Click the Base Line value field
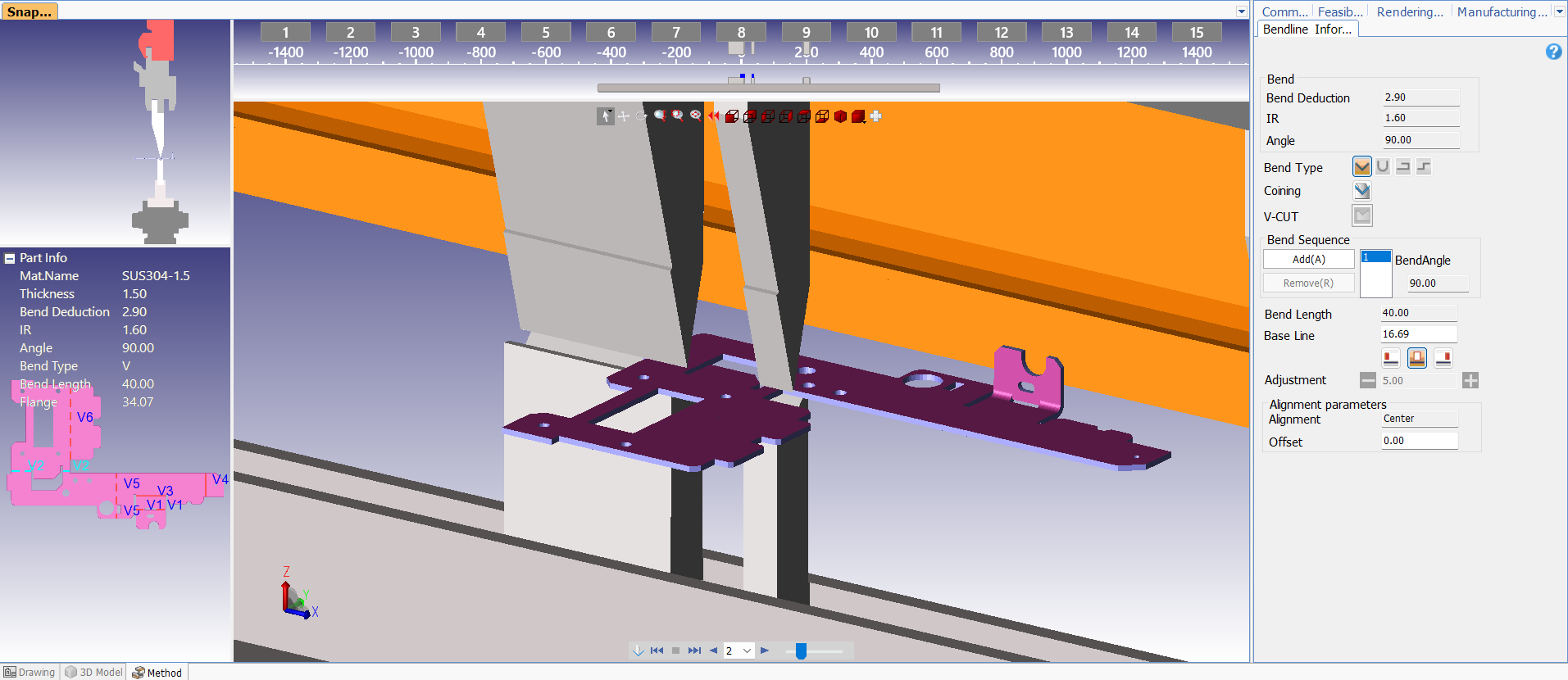 [1418, 334]
